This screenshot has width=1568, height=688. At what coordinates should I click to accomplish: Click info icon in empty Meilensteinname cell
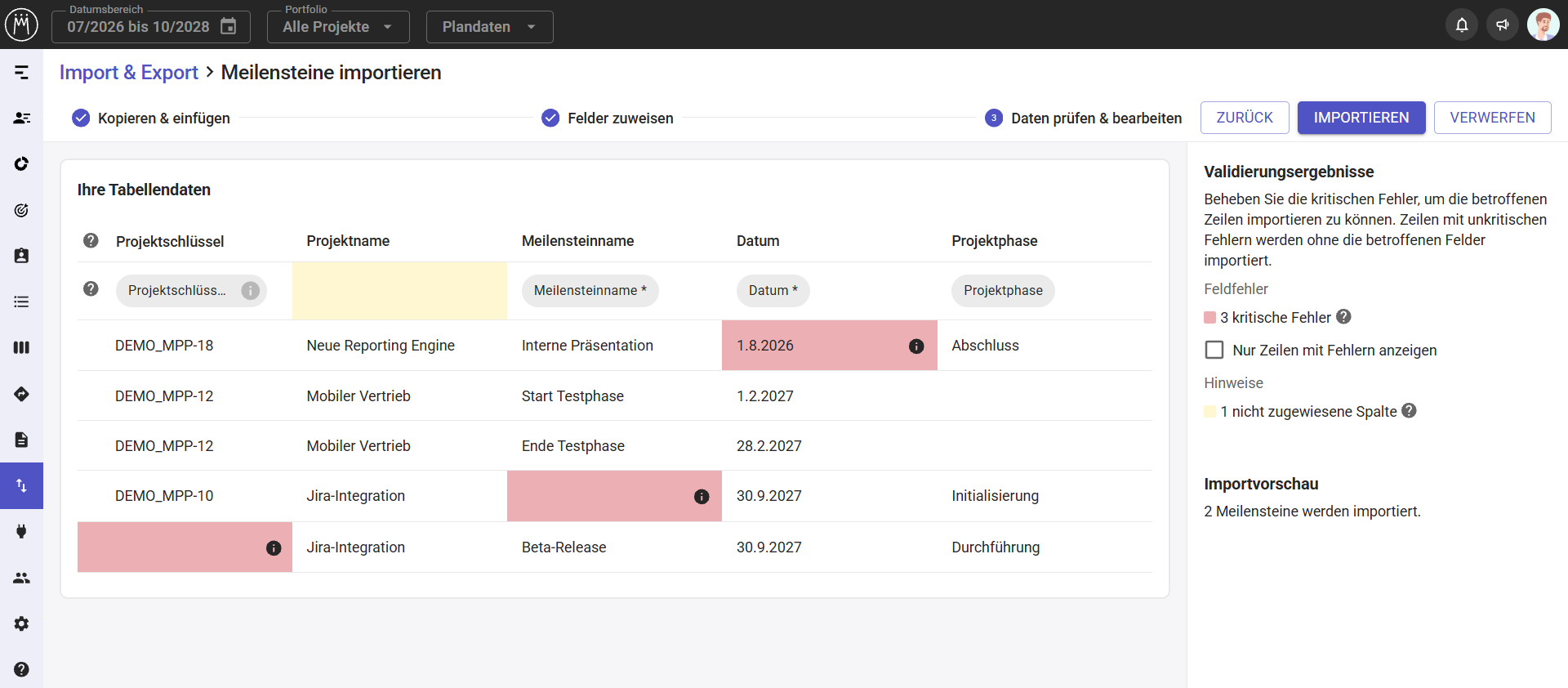[702, 497]
